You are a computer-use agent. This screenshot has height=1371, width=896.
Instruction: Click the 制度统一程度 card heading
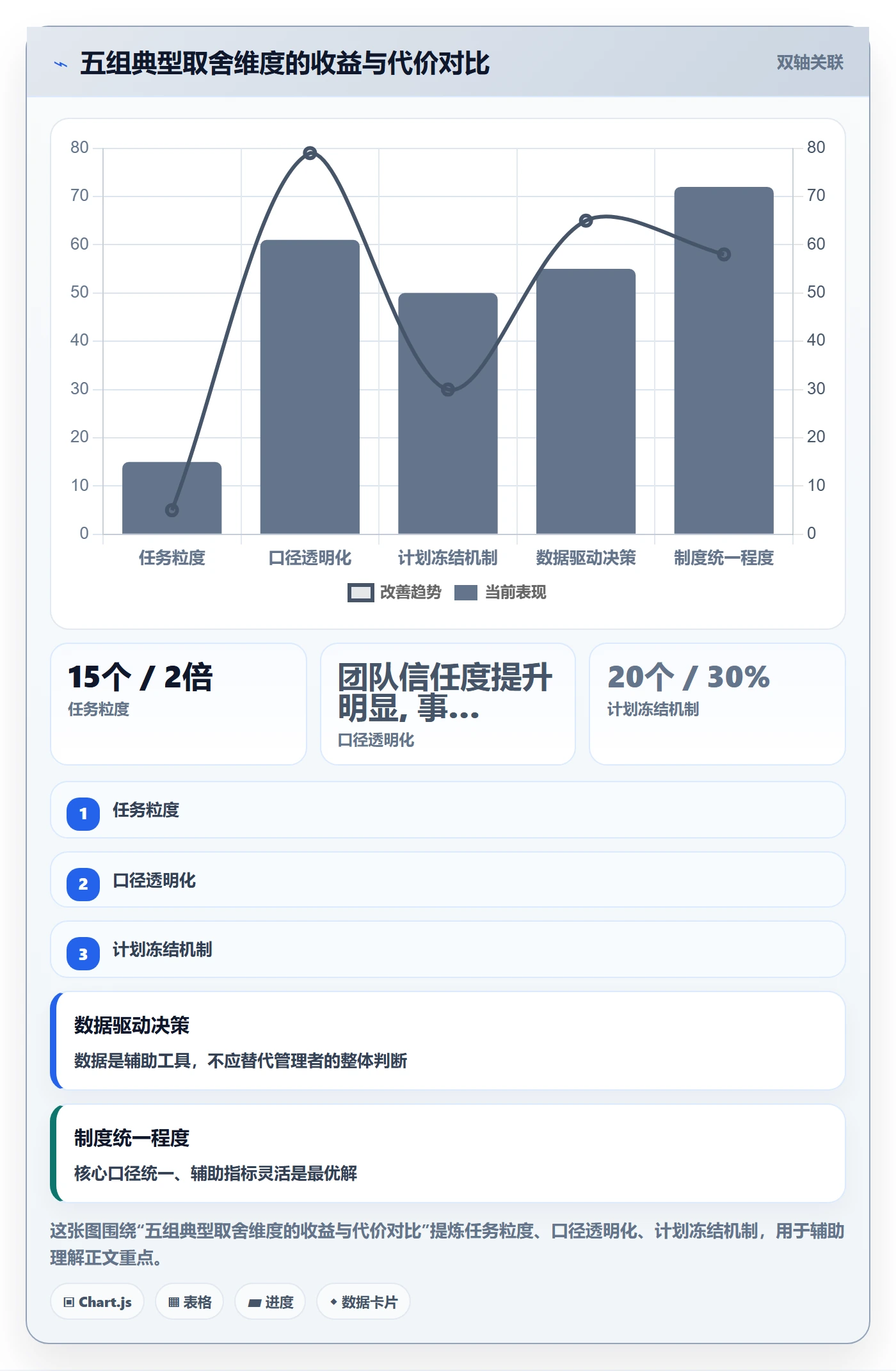[132, 1137]
